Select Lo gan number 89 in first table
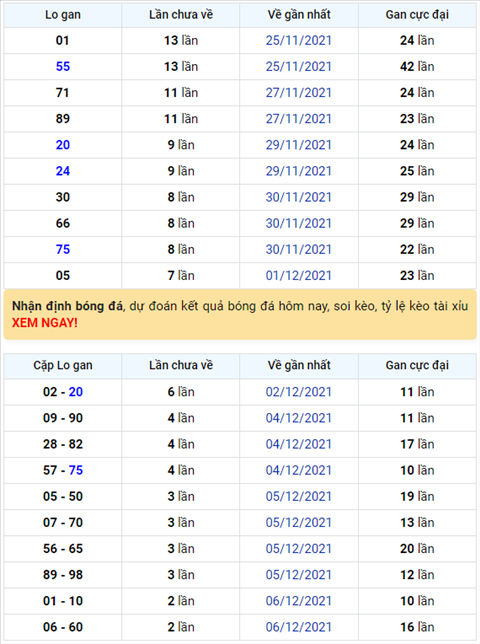480x644 pixels. [x=63, y=119]
